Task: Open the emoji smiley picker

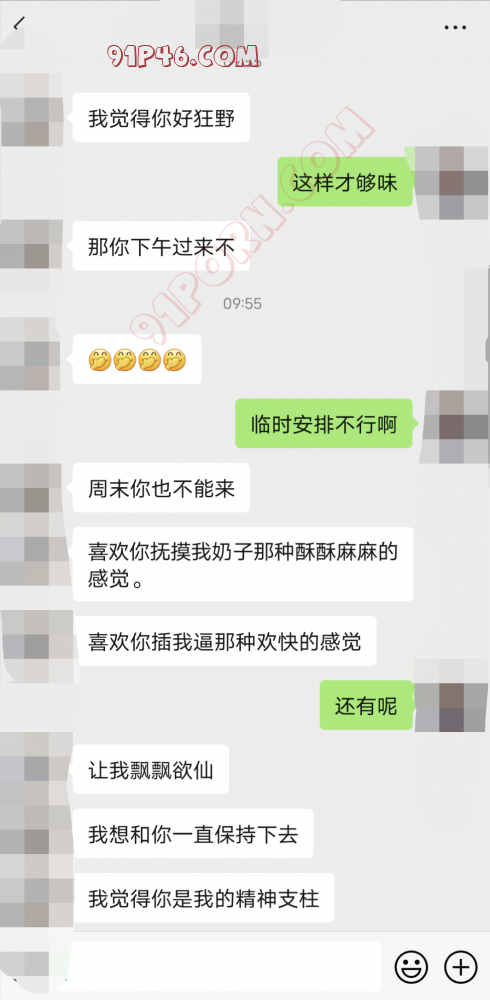Action: pyautogui.click(x=411, y=967)
